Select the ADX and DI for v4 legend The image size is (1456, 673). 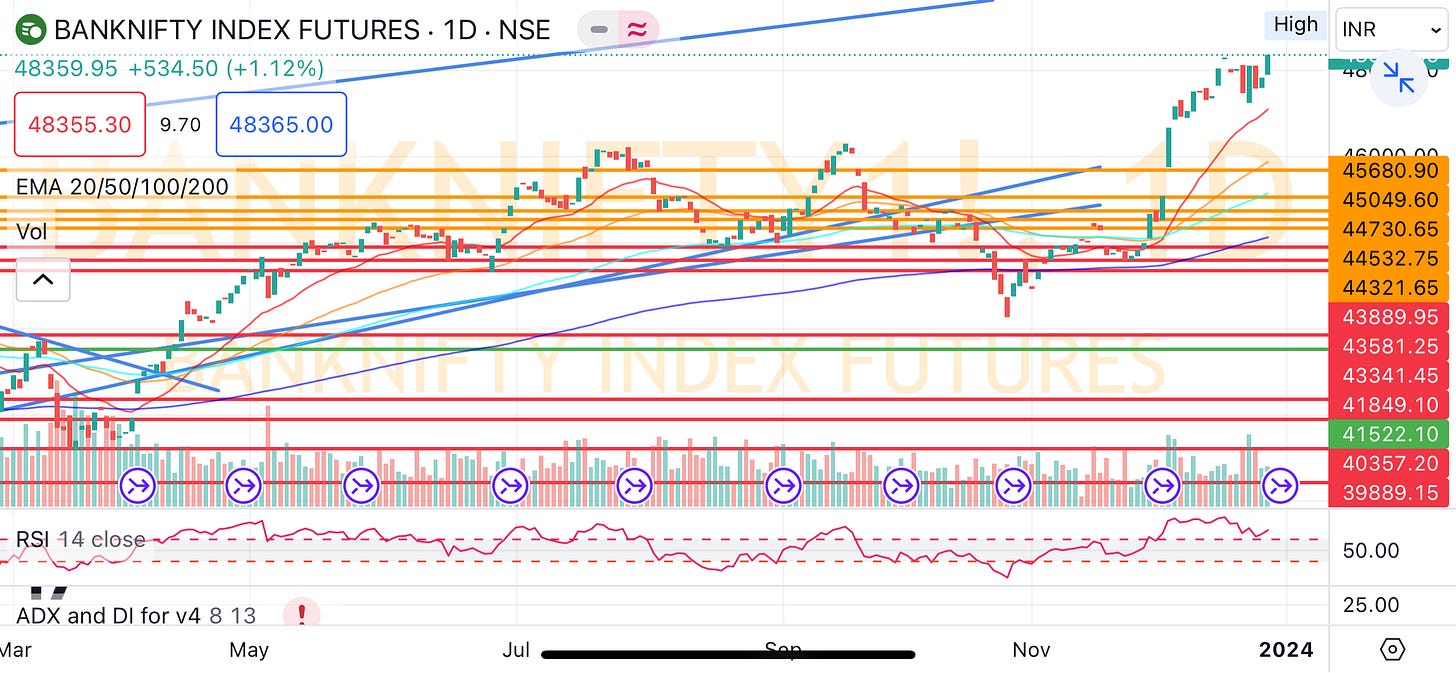coord(136,615)
